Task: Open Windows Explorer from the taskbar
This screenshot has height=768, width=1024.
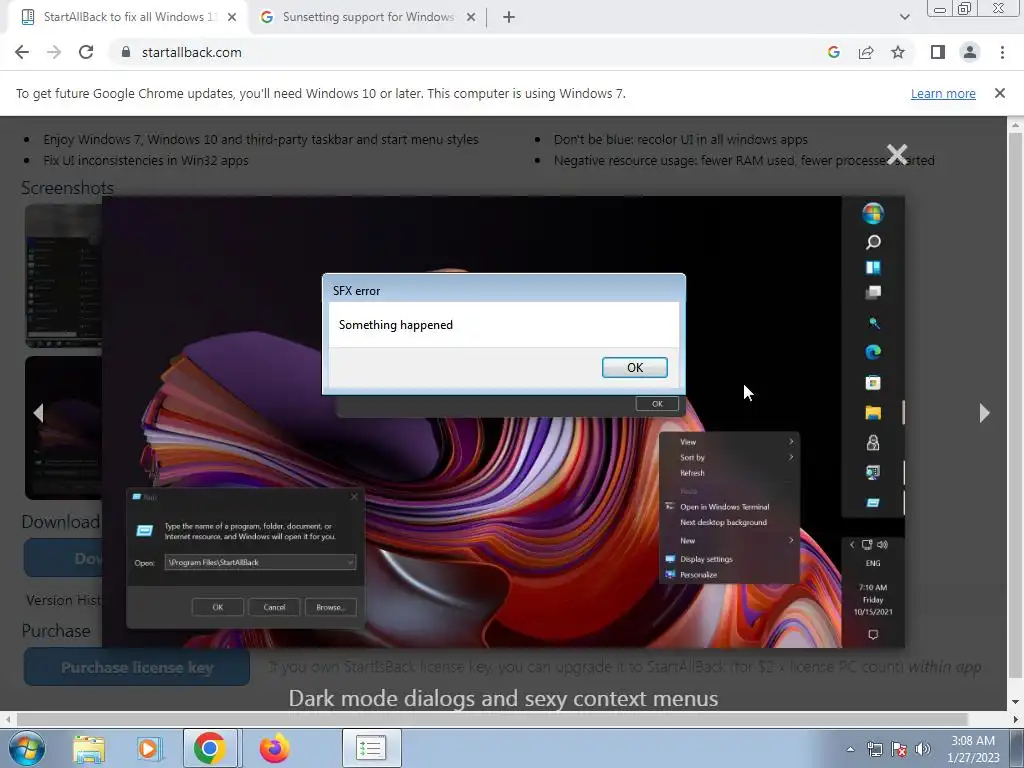Action: click(89, 748)
